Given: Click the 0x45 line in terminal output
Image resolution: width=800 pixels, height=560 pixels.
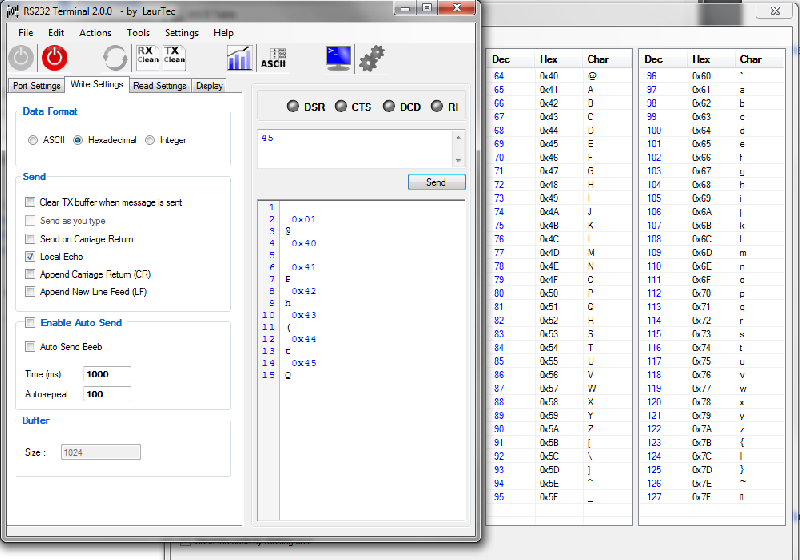Looking at the screenshot, I should tap(304, 363).
